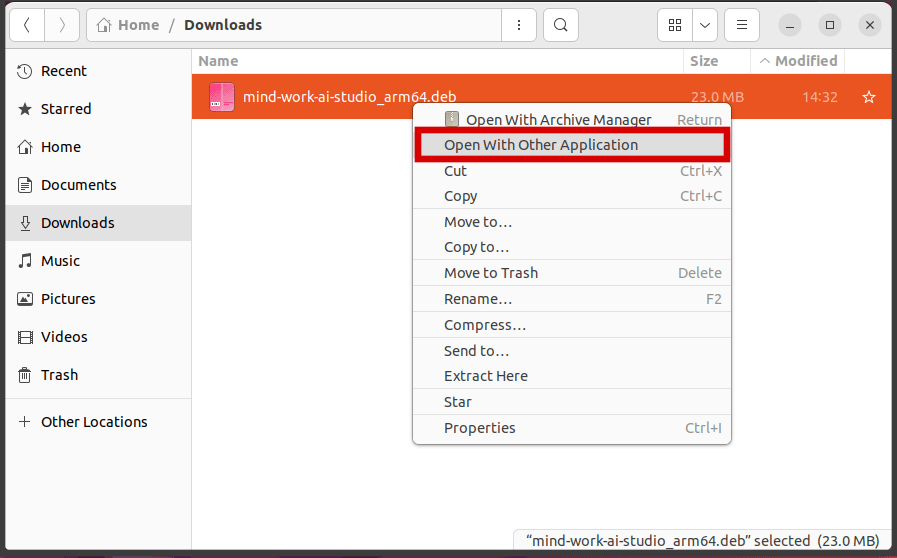Image resolution: width=897 pixels, height=558 pixels.
Task: Open the search magnifier icon
Action: (561, 25)
